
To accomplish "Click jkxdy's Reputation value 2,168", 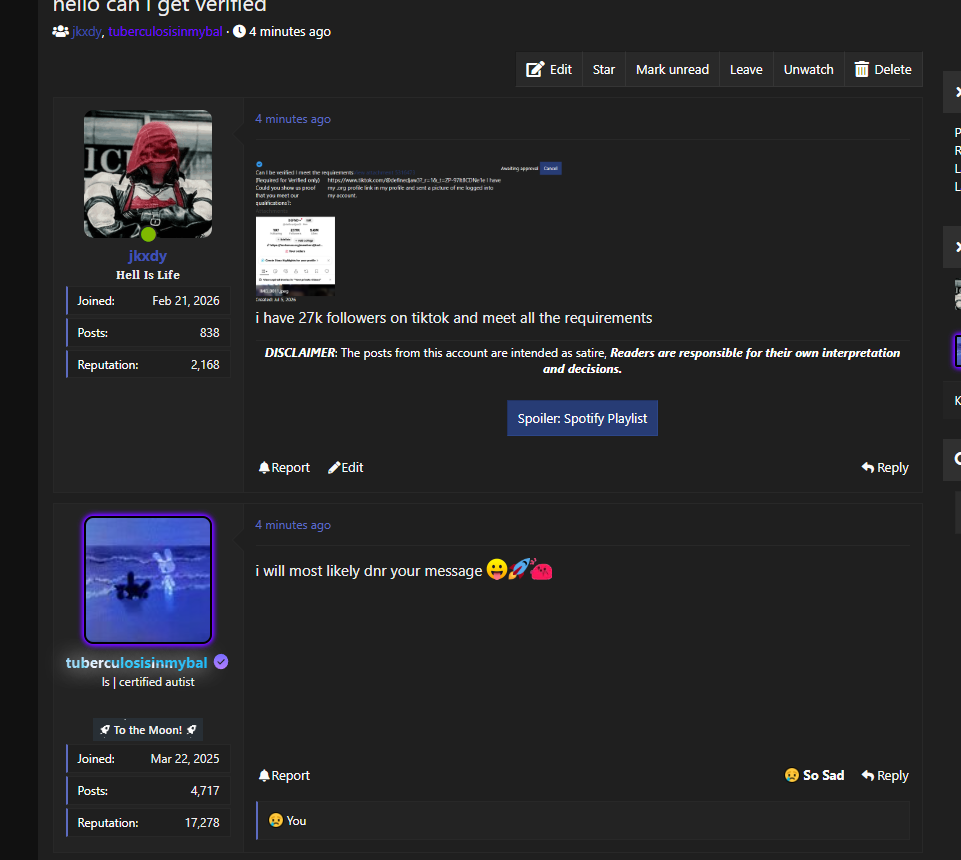I will (205, 365).
